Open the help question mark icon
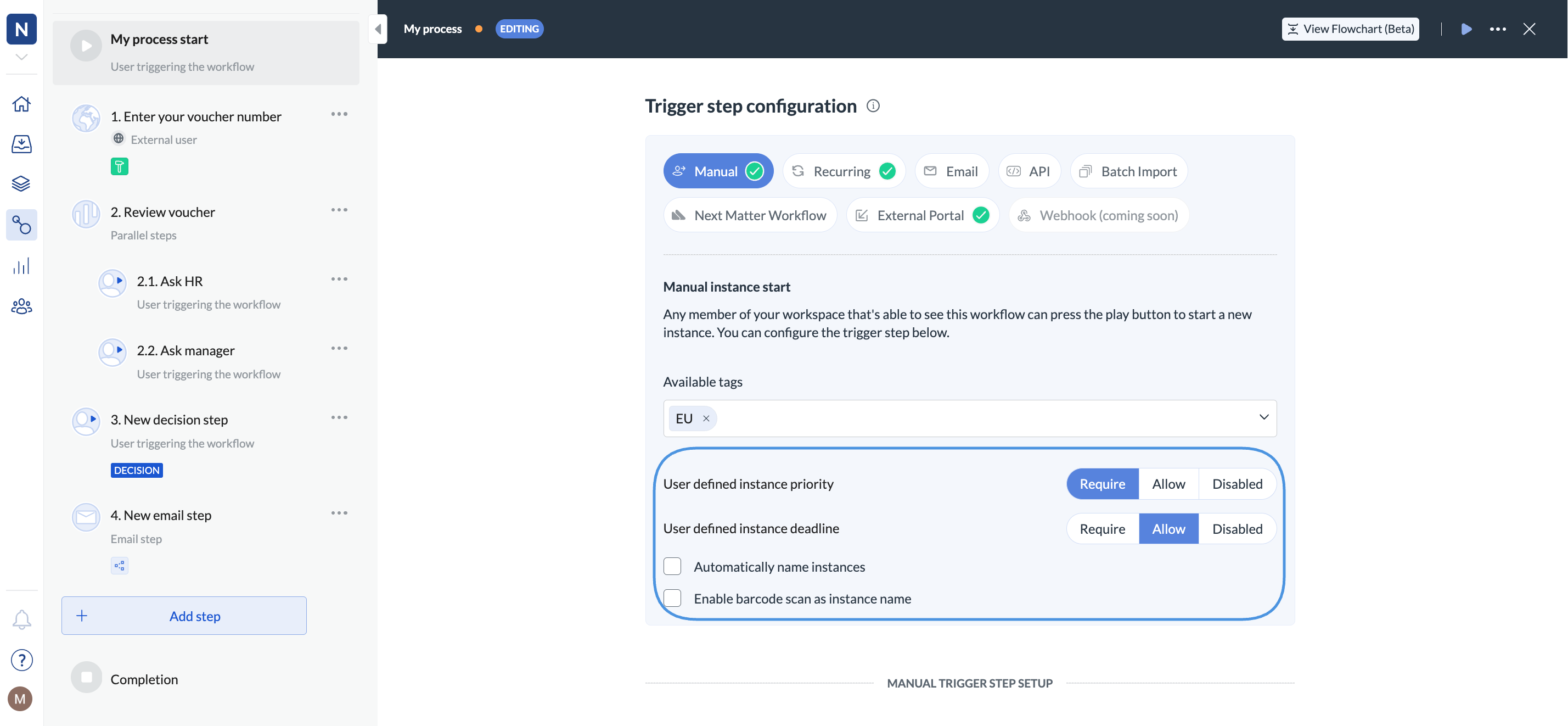 21,660
